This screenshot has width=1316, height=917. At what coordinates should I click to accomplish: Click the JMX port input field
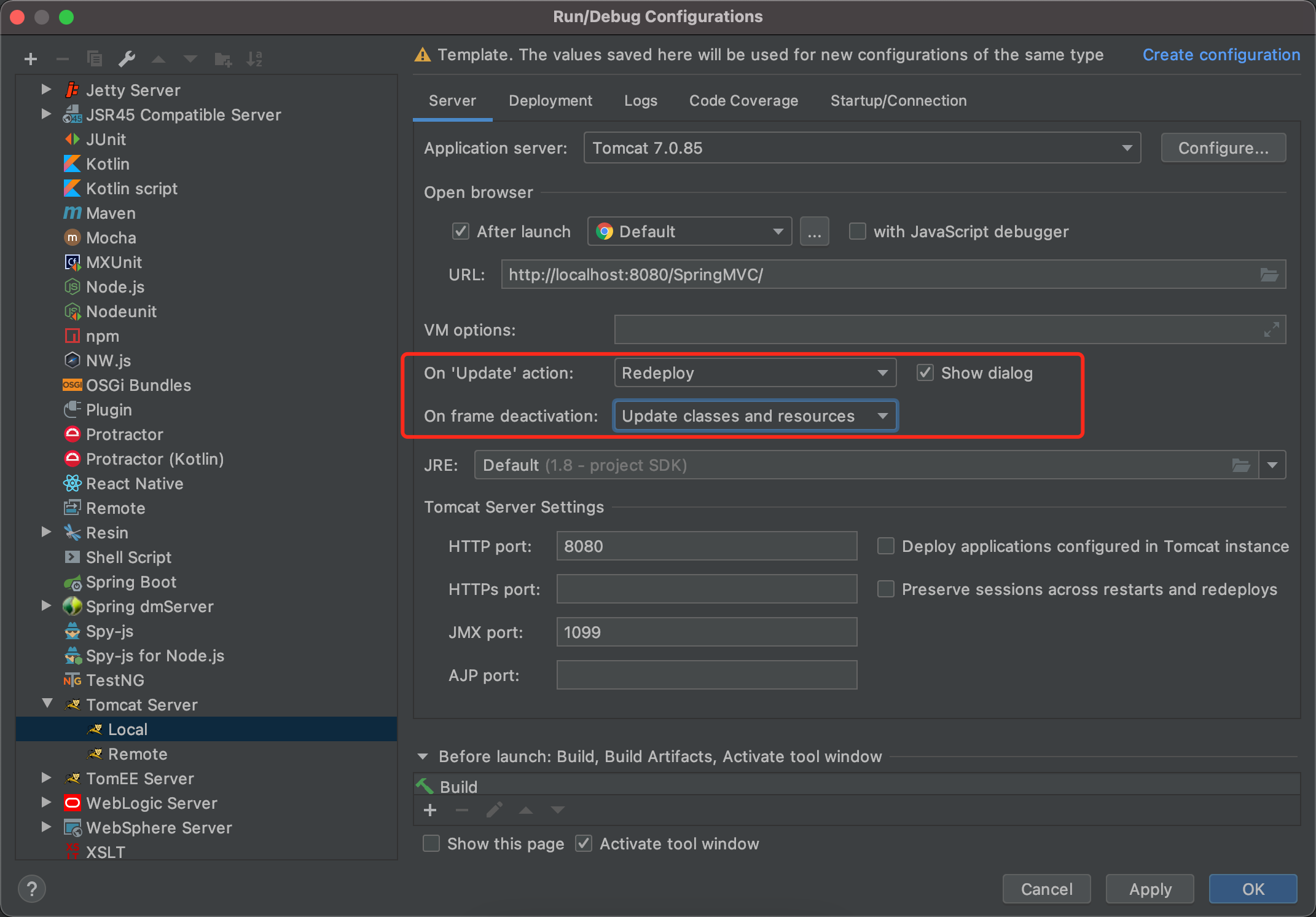tap(707, 632)
